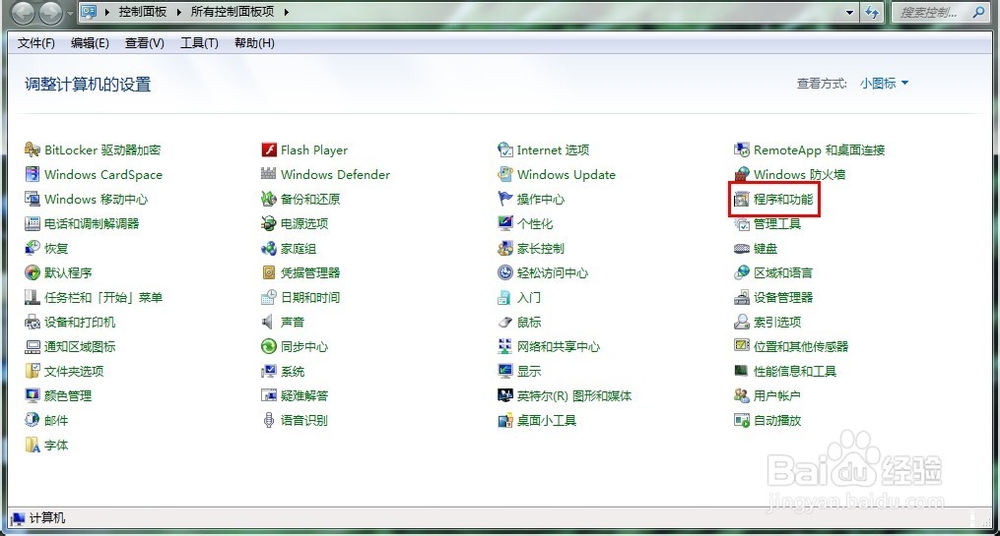
Task: Expand the arrow after 控制面板 in breadcrumb
Action: click(180, 12)
